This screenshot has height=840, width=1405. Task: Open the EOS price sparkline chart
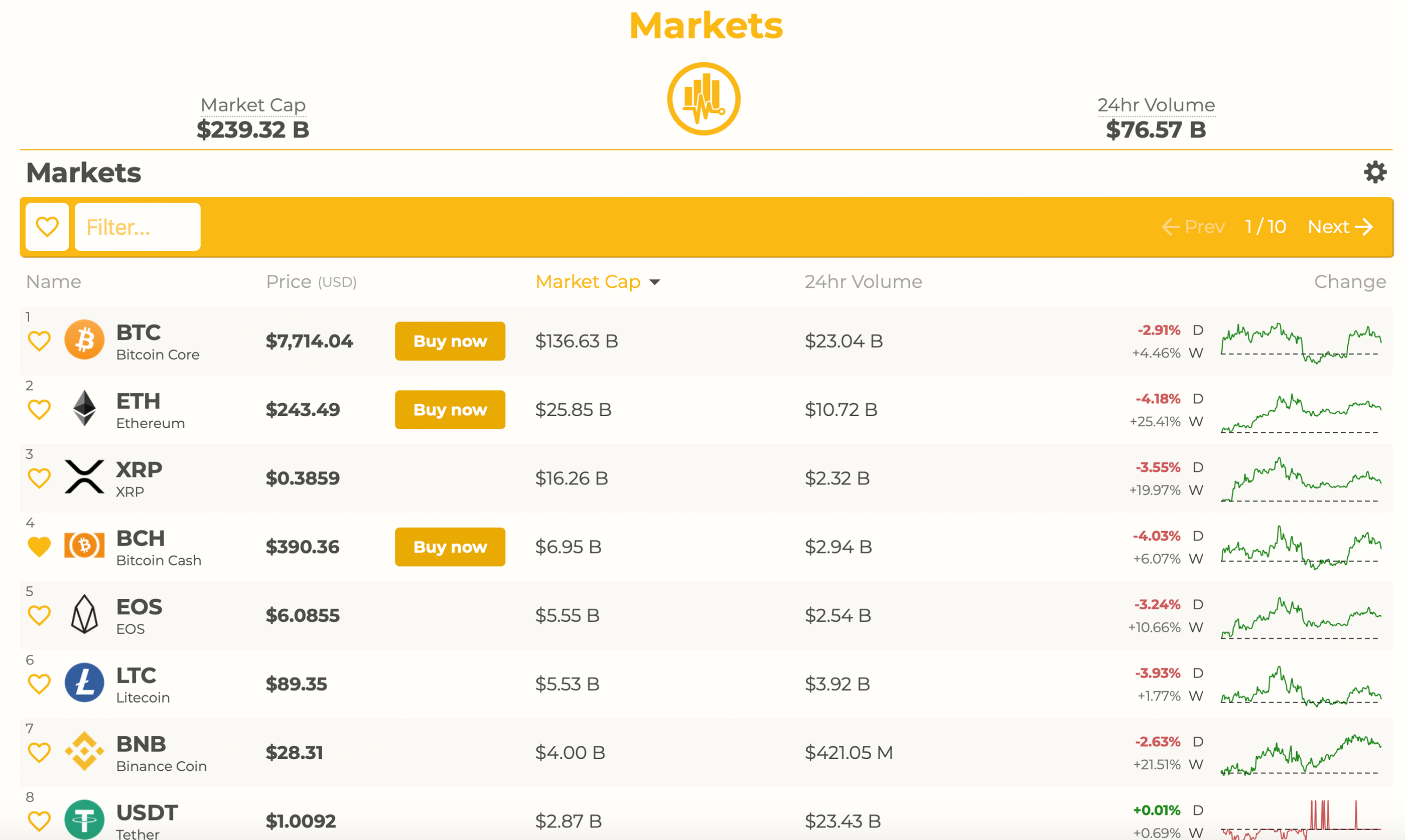pos(1301,618)
